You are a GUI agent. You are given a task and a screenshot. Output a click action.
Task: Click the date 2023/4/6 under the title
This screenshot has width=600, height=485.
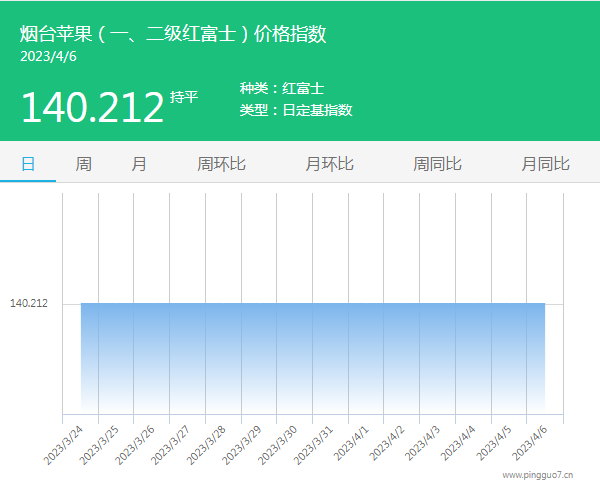pyautogui.click(x=48, y=57)
